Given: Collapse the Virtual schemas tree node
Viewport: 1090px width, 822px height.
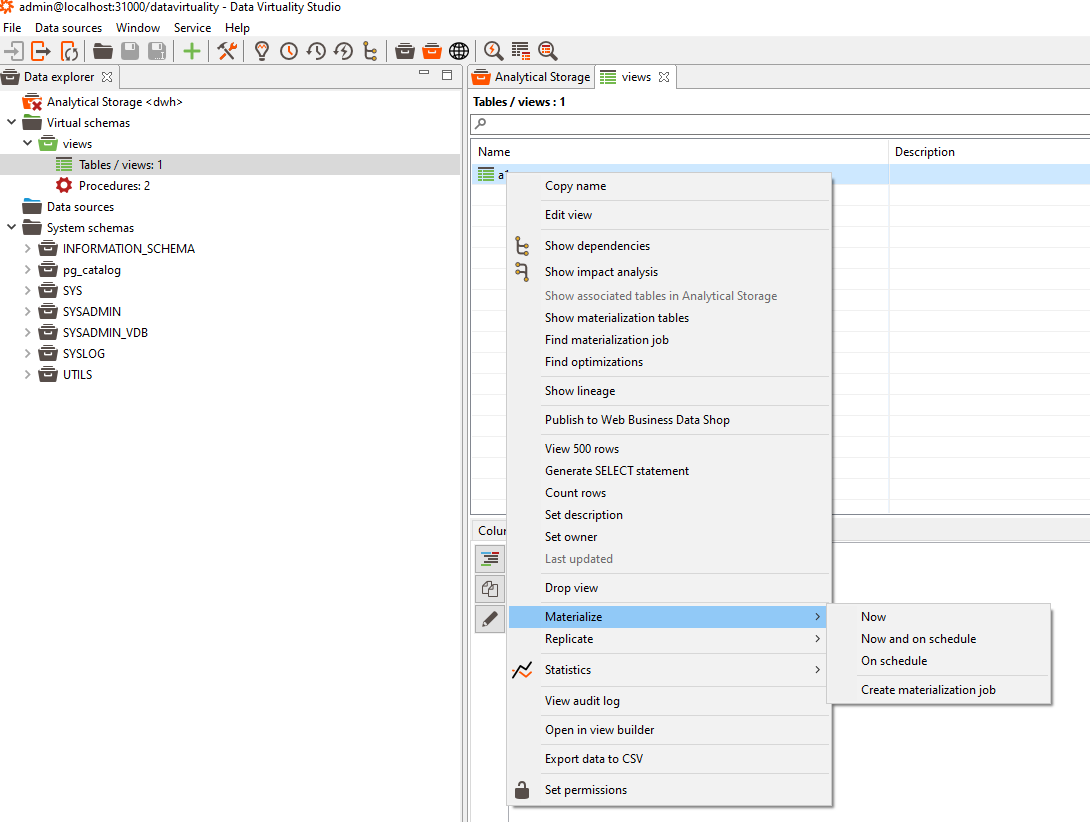Looking at the screenshot, I should tap(12, 123).
